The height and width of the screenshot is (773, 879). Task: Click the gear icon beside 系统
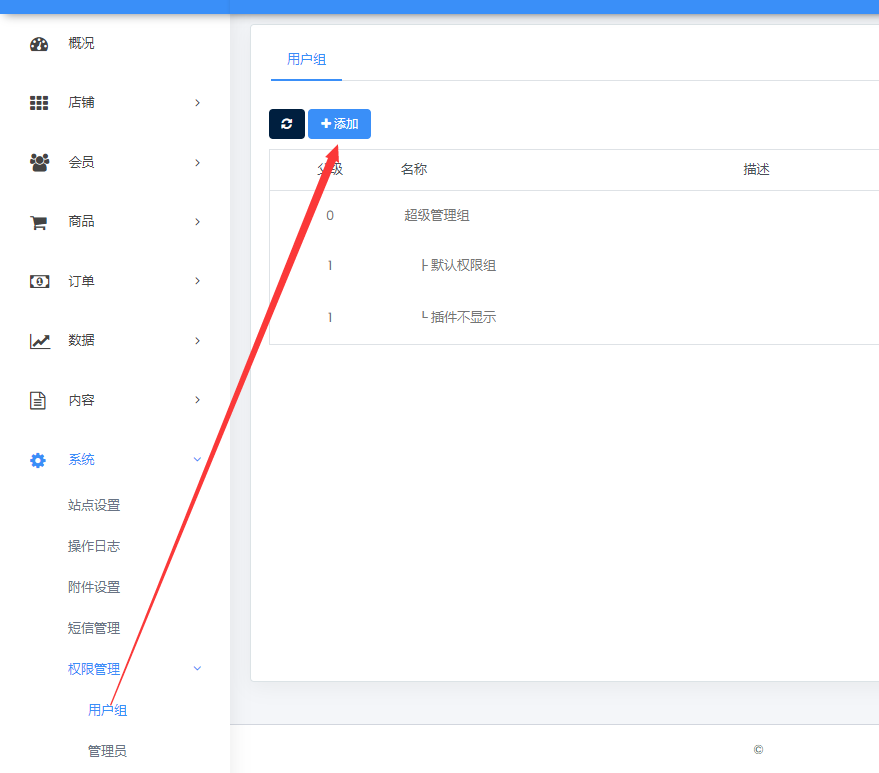click(38, 460)
